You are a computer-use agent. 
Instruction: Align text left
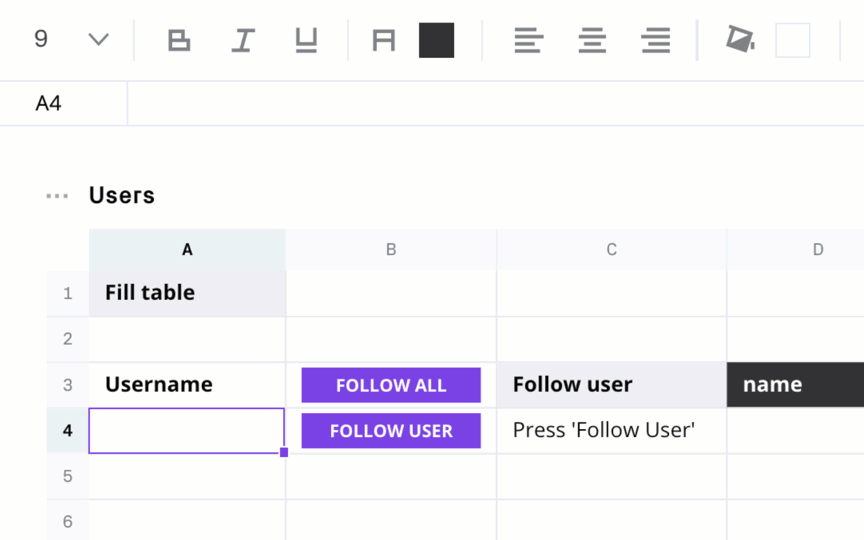pyautogui.click(x=528, y=40)
